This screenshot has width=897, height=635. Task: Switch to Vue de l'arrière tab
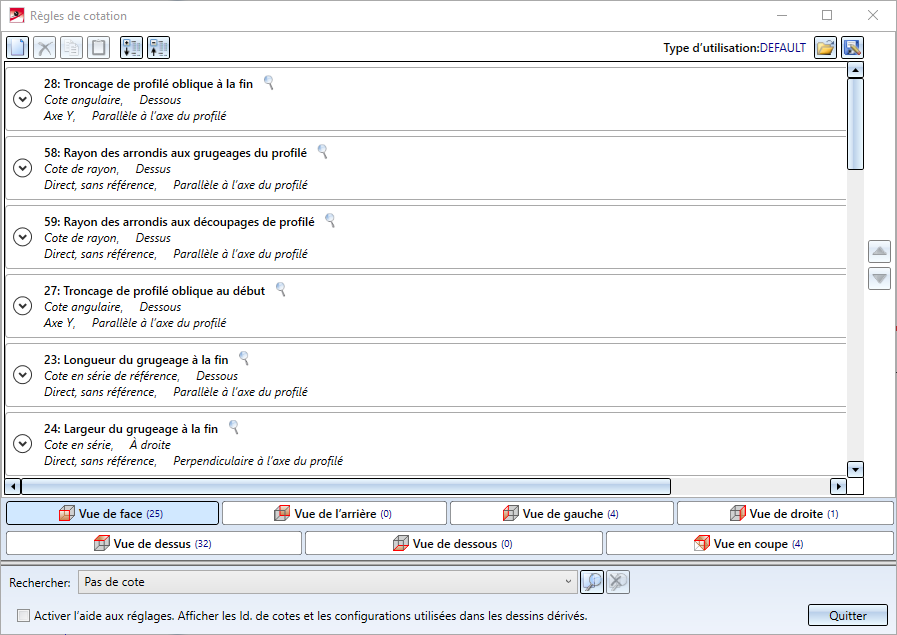pyautogui.click(x=334, y=513)
